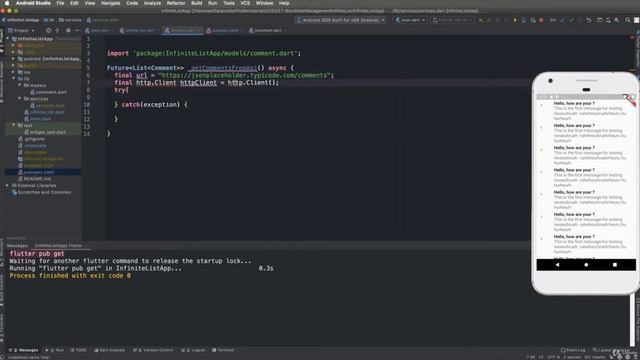
Task: Open the Android Studio app menu
Action: click(33, 3)
